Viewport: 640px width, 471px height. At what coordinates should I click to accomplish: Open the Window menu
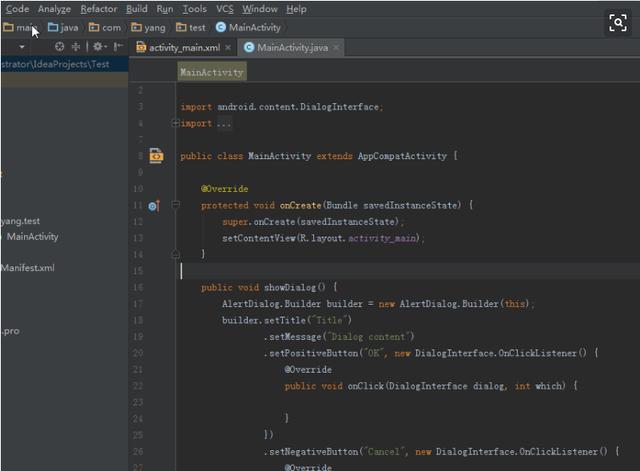(260, 9)
